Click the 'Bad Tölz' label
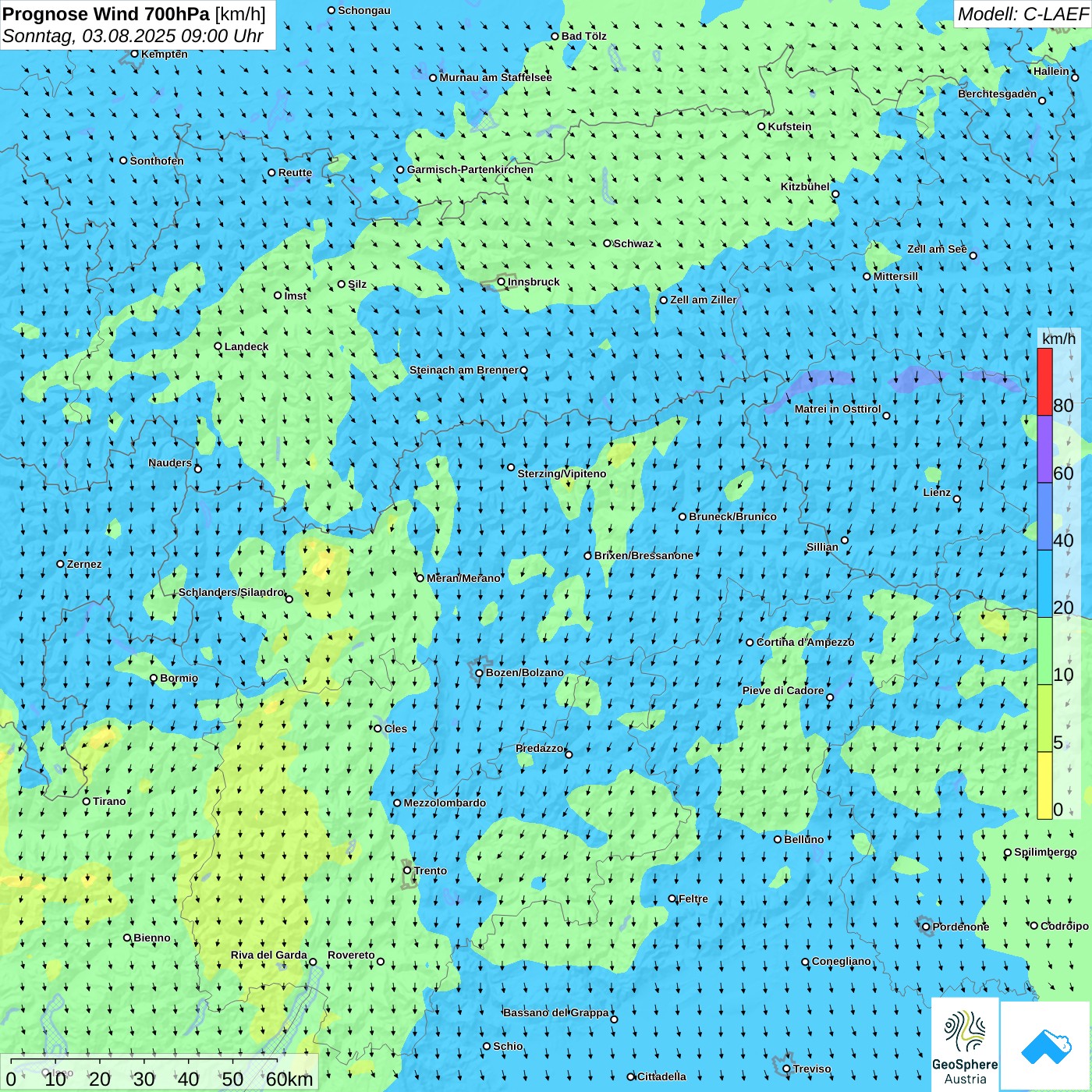This screenshot has height=1092, width=1092. pyautogui.click(x=584, y=36)
